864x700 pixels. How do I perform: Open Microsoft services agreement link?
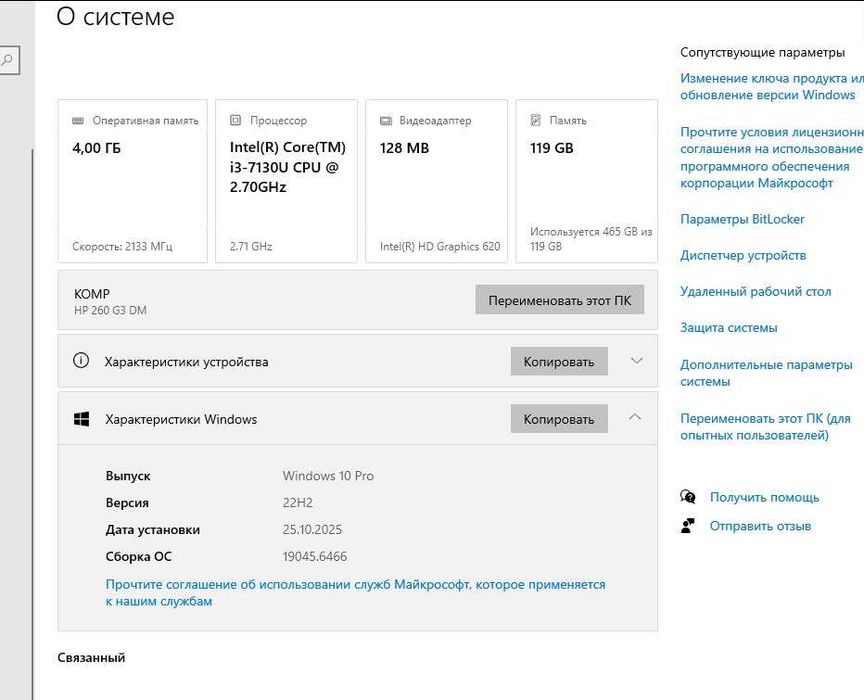pos(355,593)
